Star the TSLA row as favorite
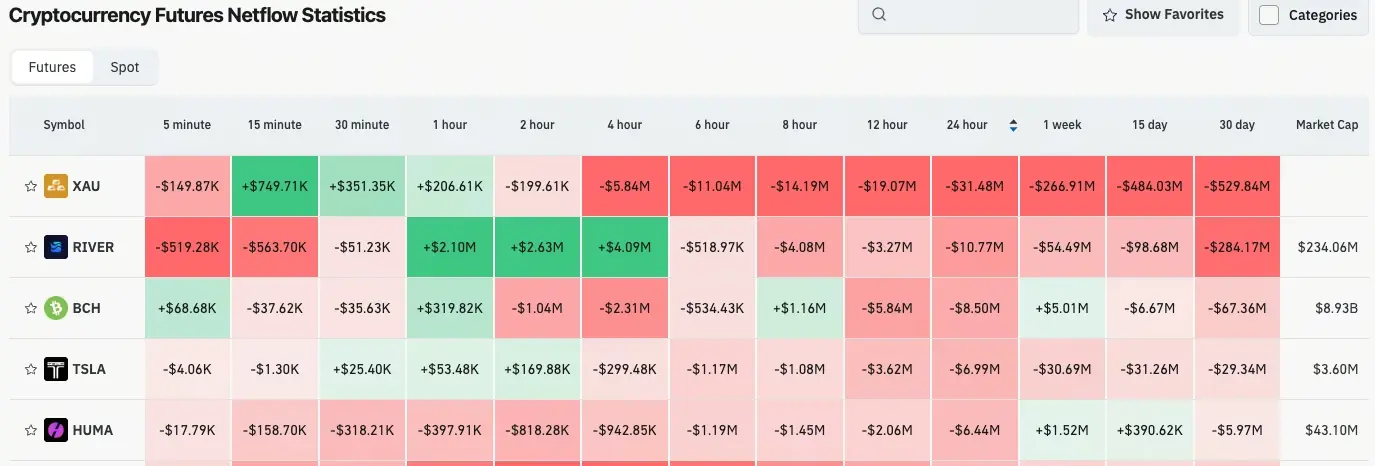The image size is (1375, 466). pos(30,369)
